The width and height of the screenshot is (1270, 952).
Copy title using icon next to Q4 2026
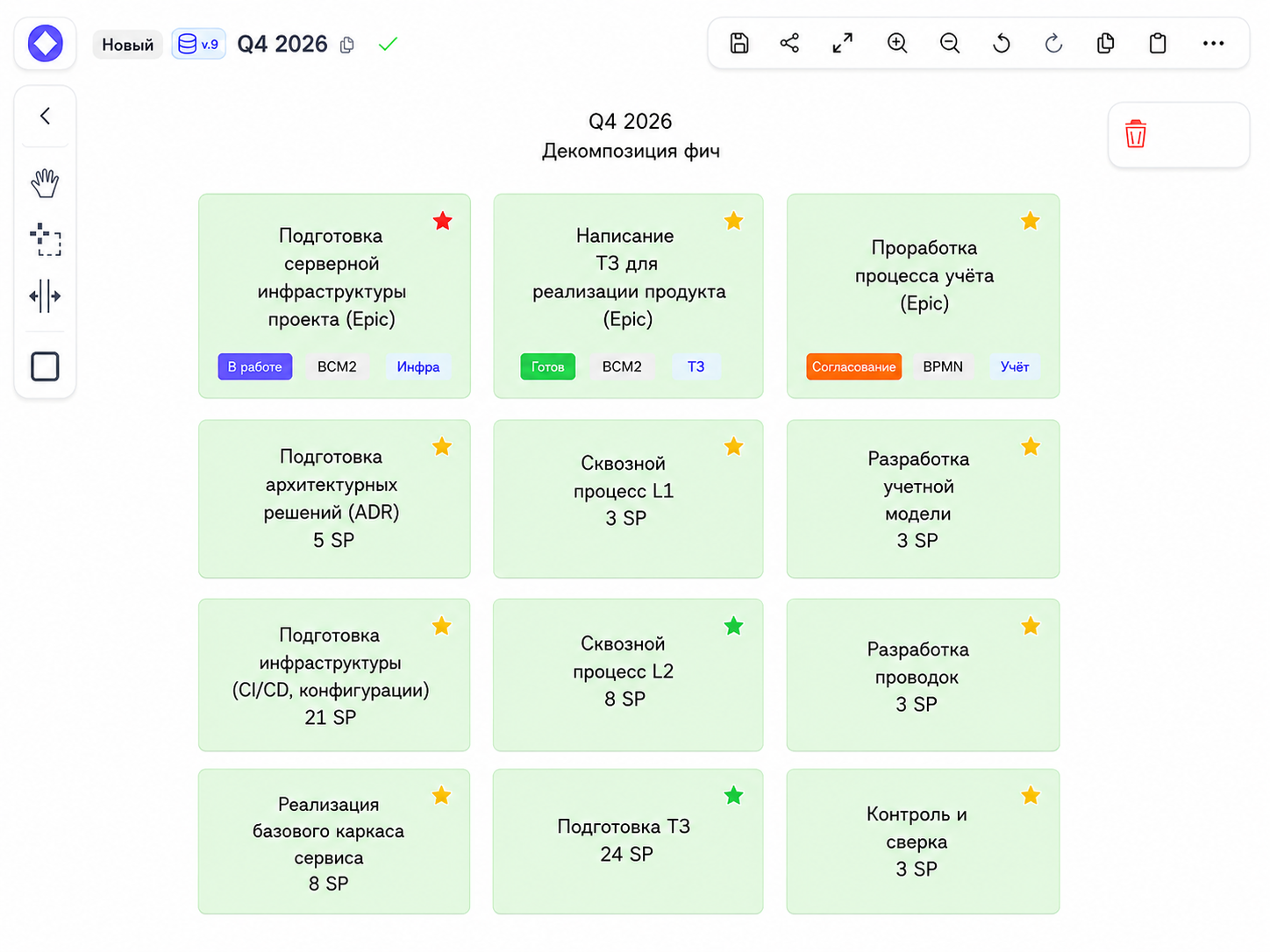(x=347, y=45)
